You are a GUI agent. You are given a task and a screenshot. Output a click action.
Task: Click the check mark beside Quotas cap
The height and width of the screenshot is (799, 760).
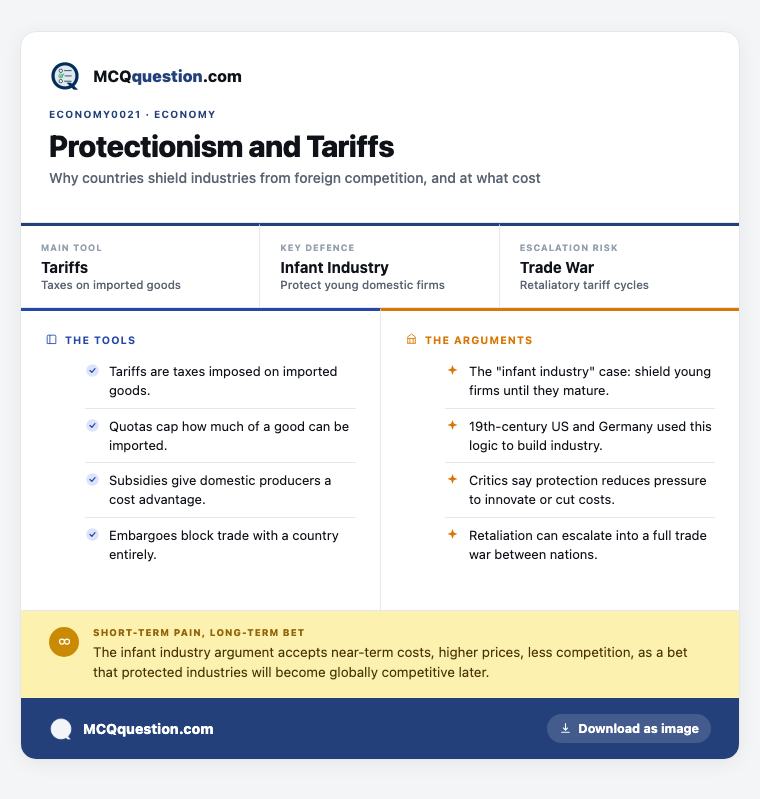pyautogui.click(x=92, y=425)
